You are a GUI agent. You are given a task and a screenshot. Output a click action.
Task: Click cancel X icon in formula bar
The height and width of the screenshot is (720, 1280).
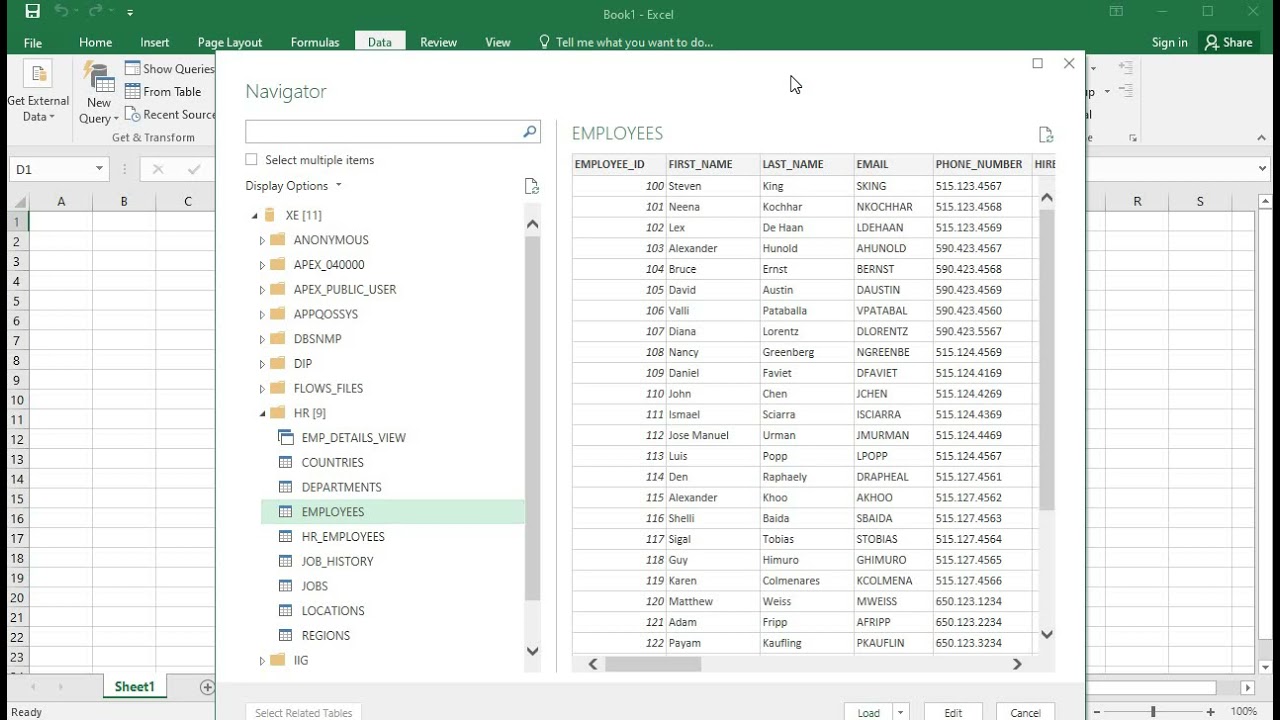(x=158, y=169)
